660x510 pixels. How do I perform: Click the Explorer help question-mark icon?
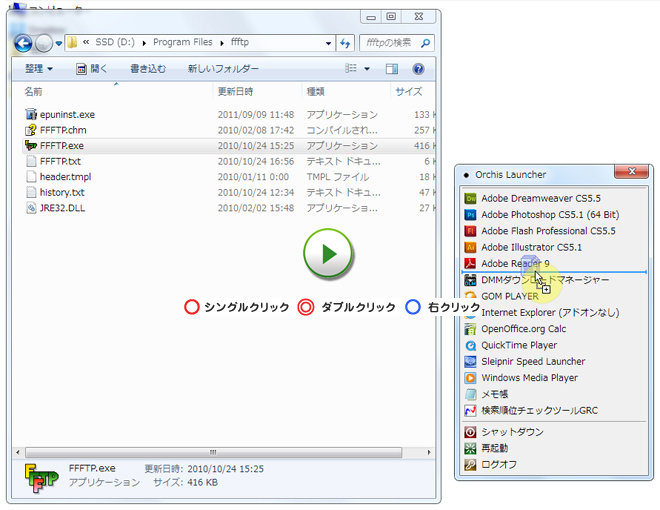click(418, 69)
